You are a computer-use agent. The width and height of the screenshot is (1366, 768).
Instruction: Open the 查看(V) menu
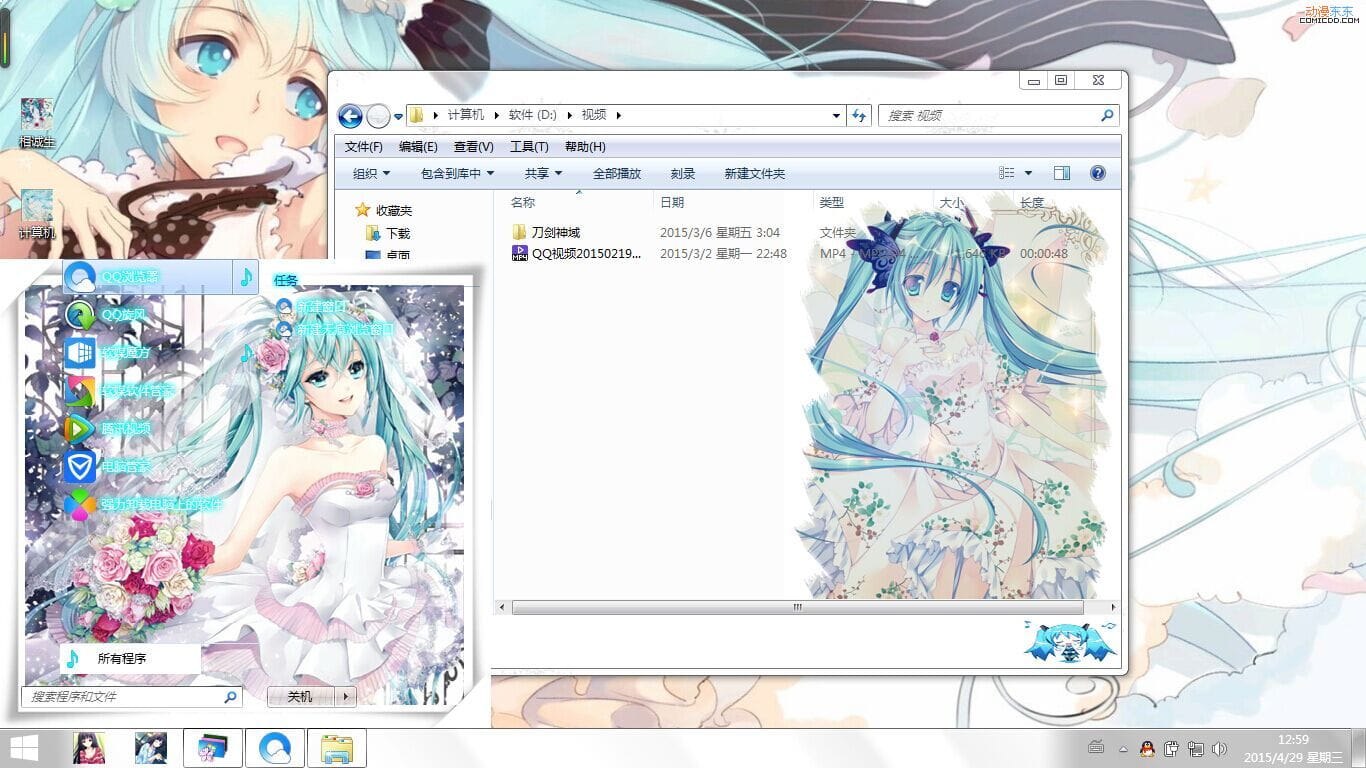474,147
